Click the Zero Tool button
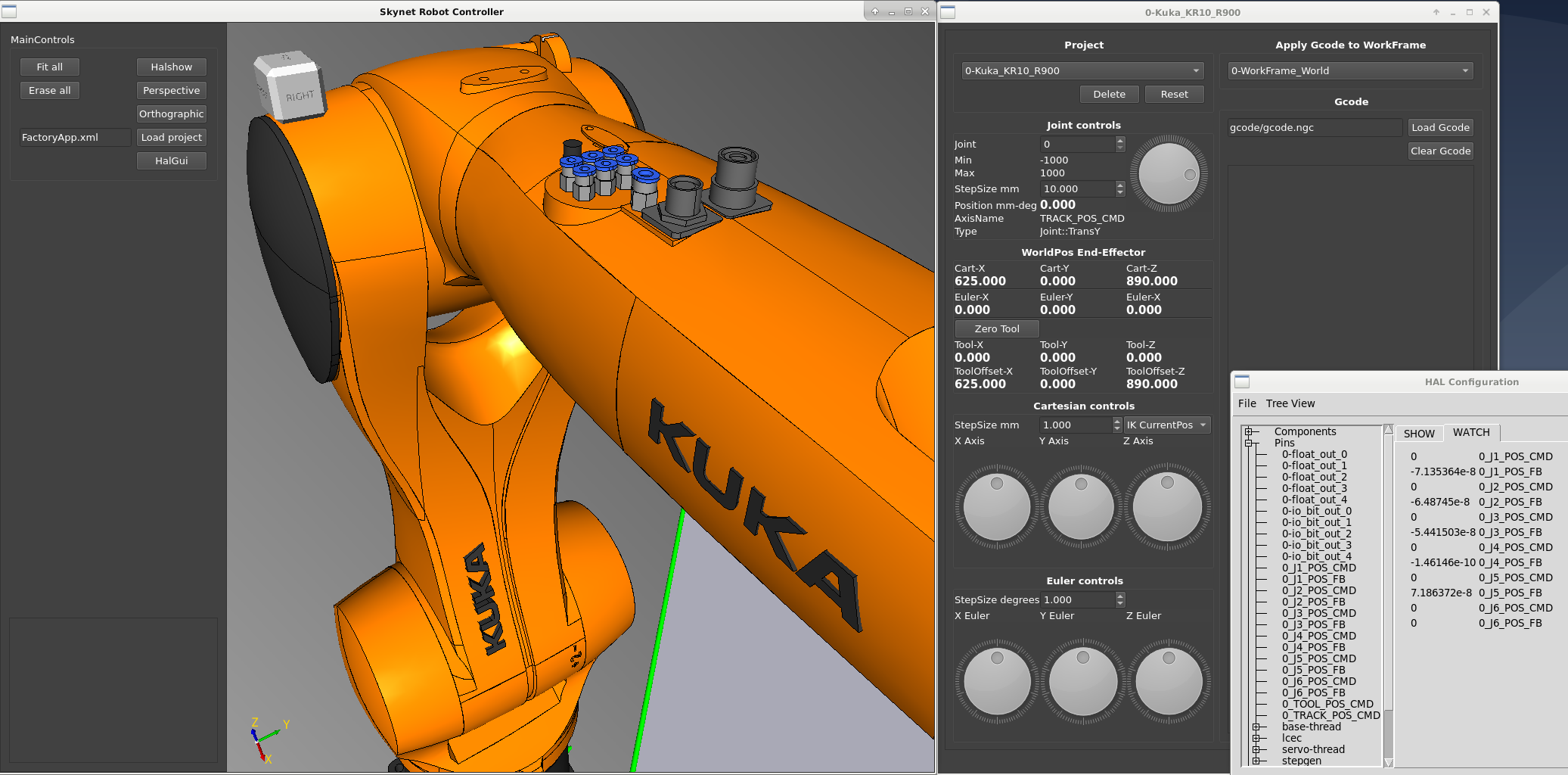The height and width of the screenshot is (775, 1568). coord(997,328)
